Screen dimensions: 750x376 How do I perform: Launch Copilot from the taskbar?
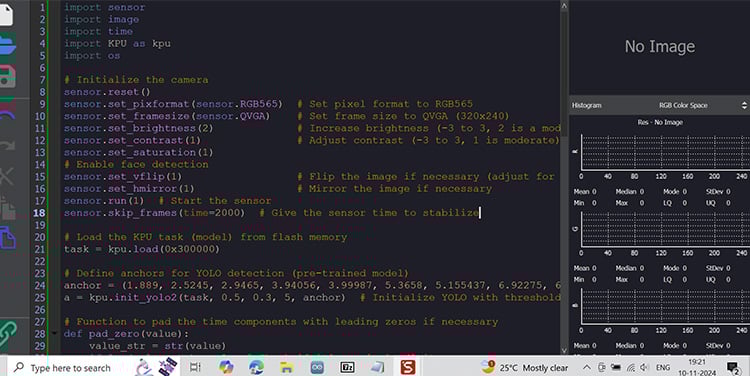[226, 367]
